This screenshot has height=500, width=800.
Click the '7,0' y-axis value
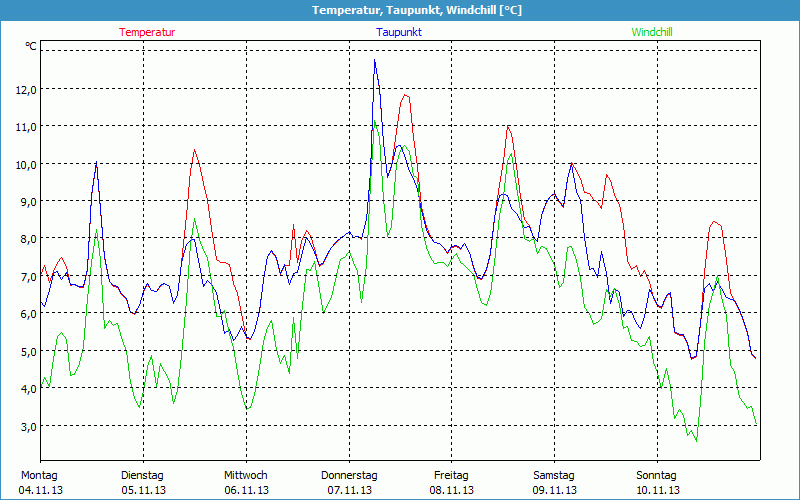click(29, 277)
